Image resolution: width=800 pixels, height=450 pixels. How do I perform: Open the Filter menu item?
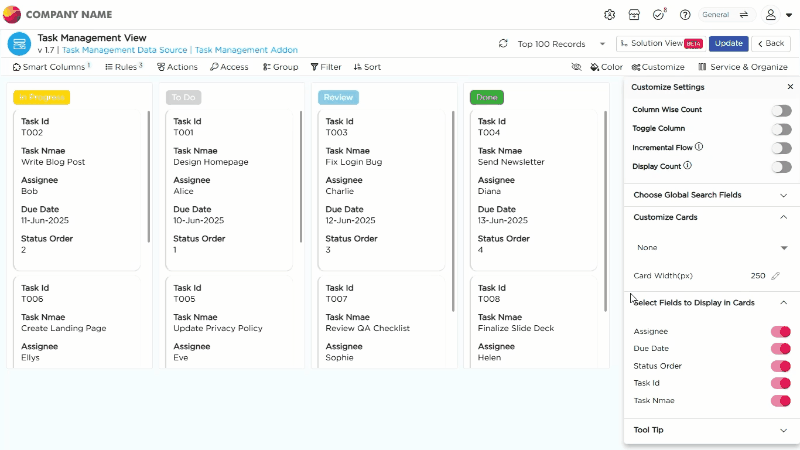pos(325,67)
